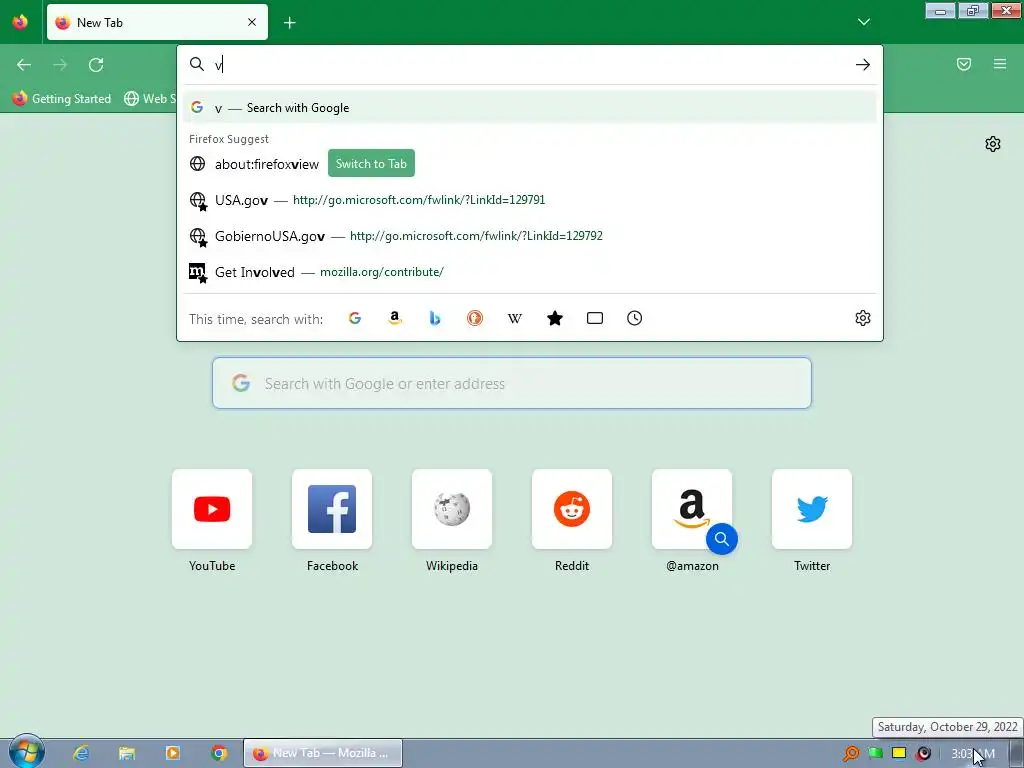Open the Firefox application menu
This screenshot has height=768, width=1024.
1000,64
